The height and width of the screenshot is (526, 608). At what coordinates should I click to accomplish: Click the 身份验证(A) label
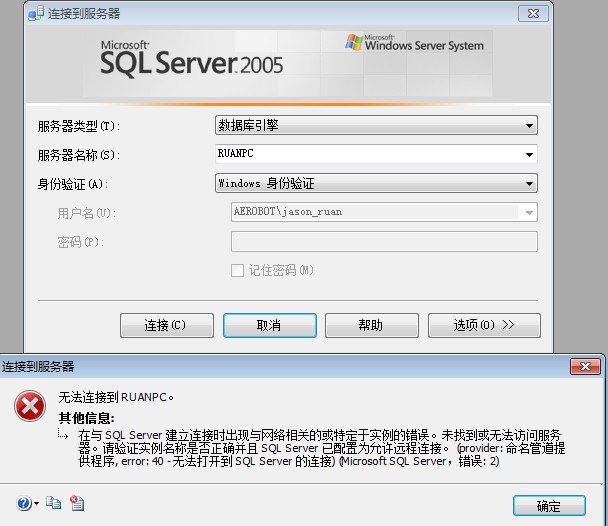point(73,184)
